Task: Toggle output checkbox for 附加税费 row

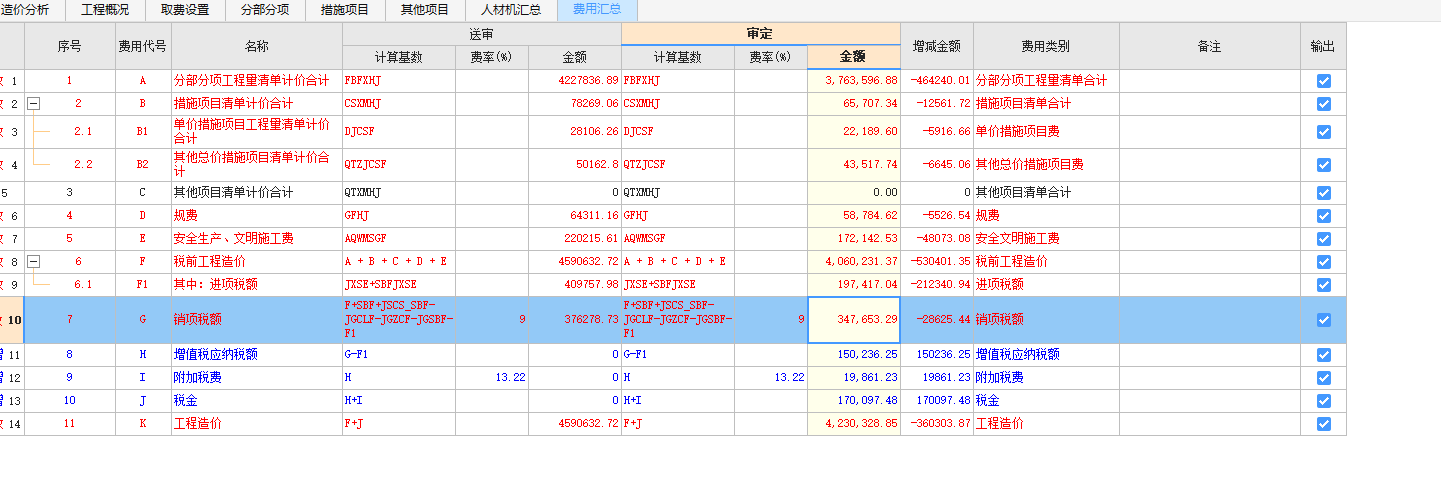Action: (x=1324, y=378)
